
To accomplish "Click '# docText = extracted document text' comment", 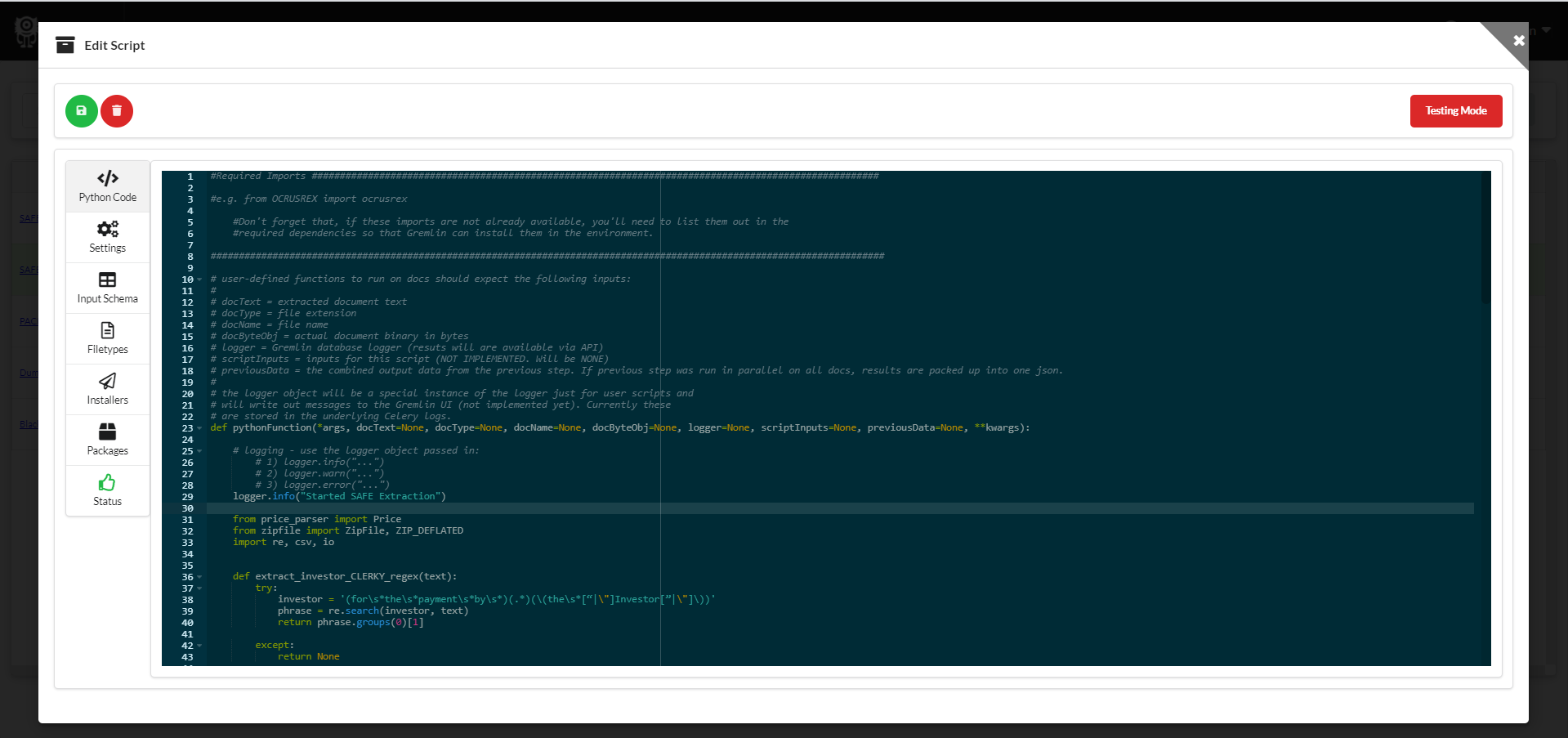I will coord(309,302).
